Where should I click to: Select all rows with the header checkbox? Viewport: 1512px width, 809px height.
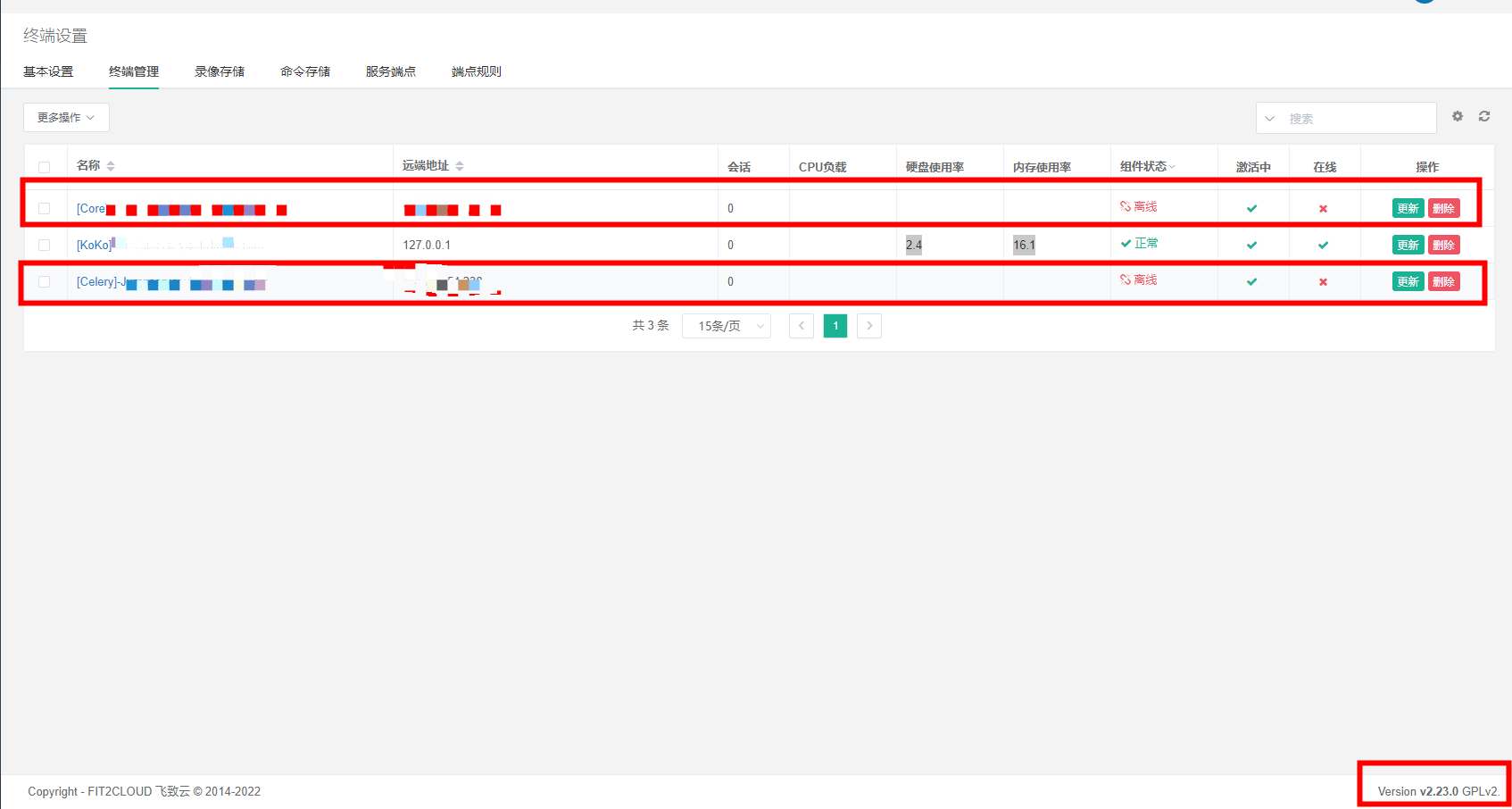pos(44,166)
